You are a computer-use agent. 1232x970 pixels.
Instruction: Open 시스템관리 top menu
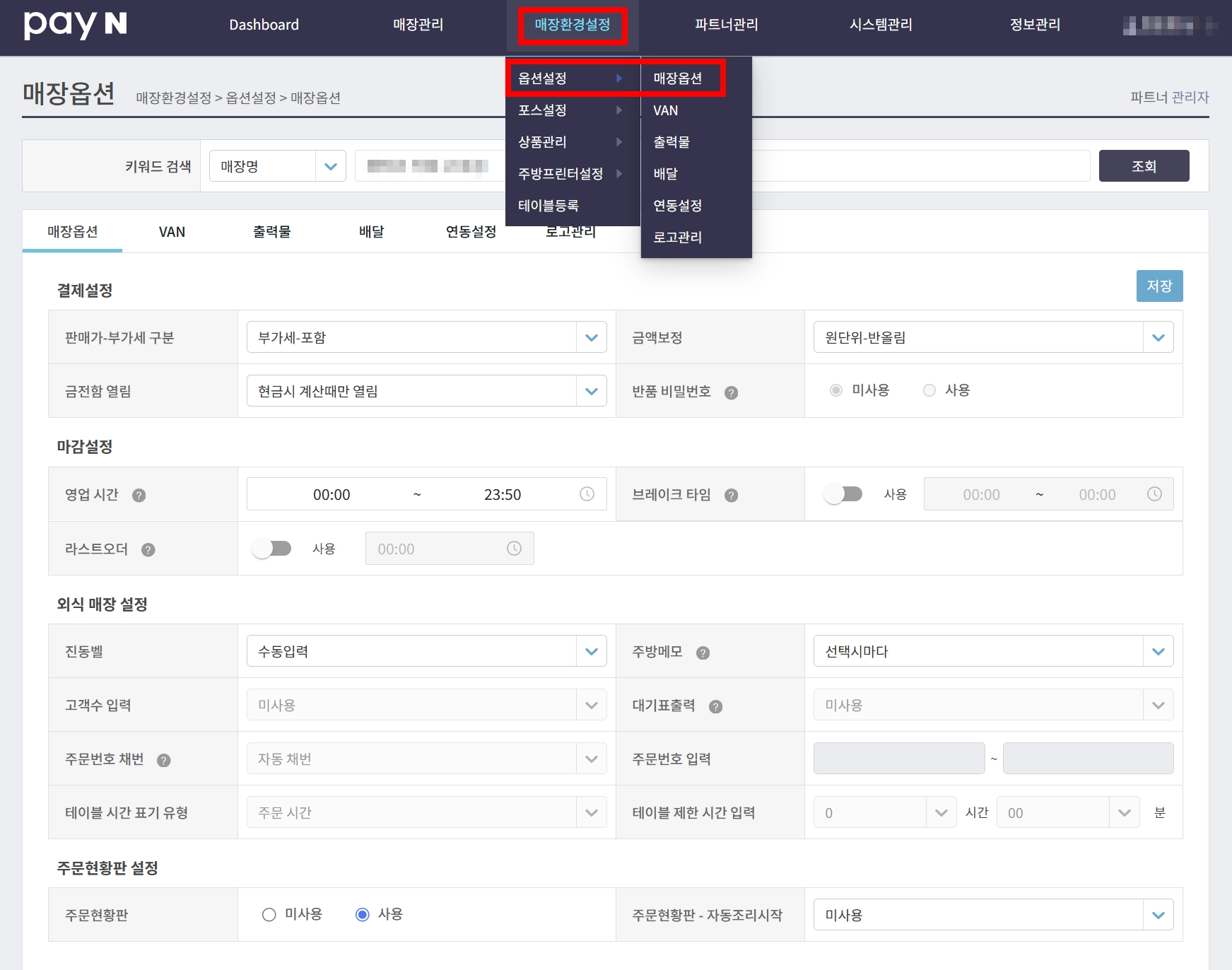pos(881,25)
